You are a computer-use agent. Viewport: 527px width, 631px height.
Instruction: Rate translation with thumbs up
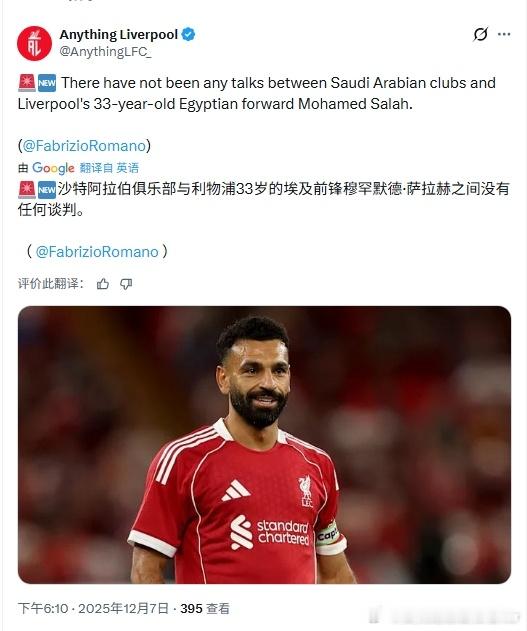[x=103, y=284]
